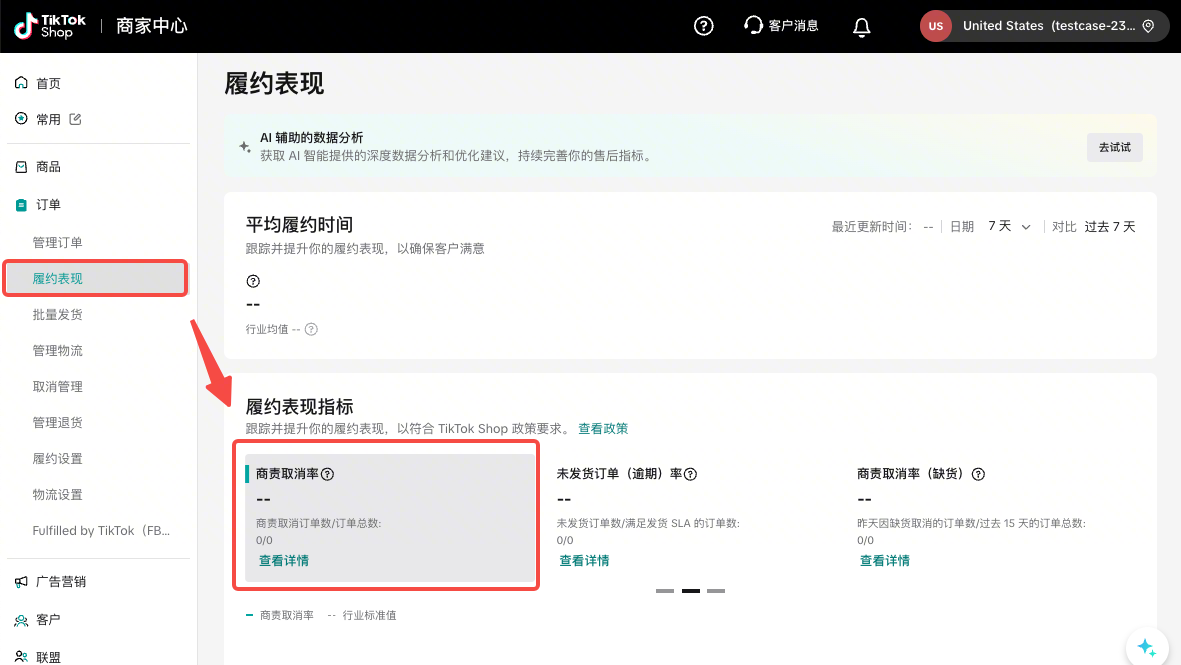The height and width of the screenshot is (665, 1181).
Task: Click 查看详情 under 未发货订单（逾期）率
Action: 584,561
